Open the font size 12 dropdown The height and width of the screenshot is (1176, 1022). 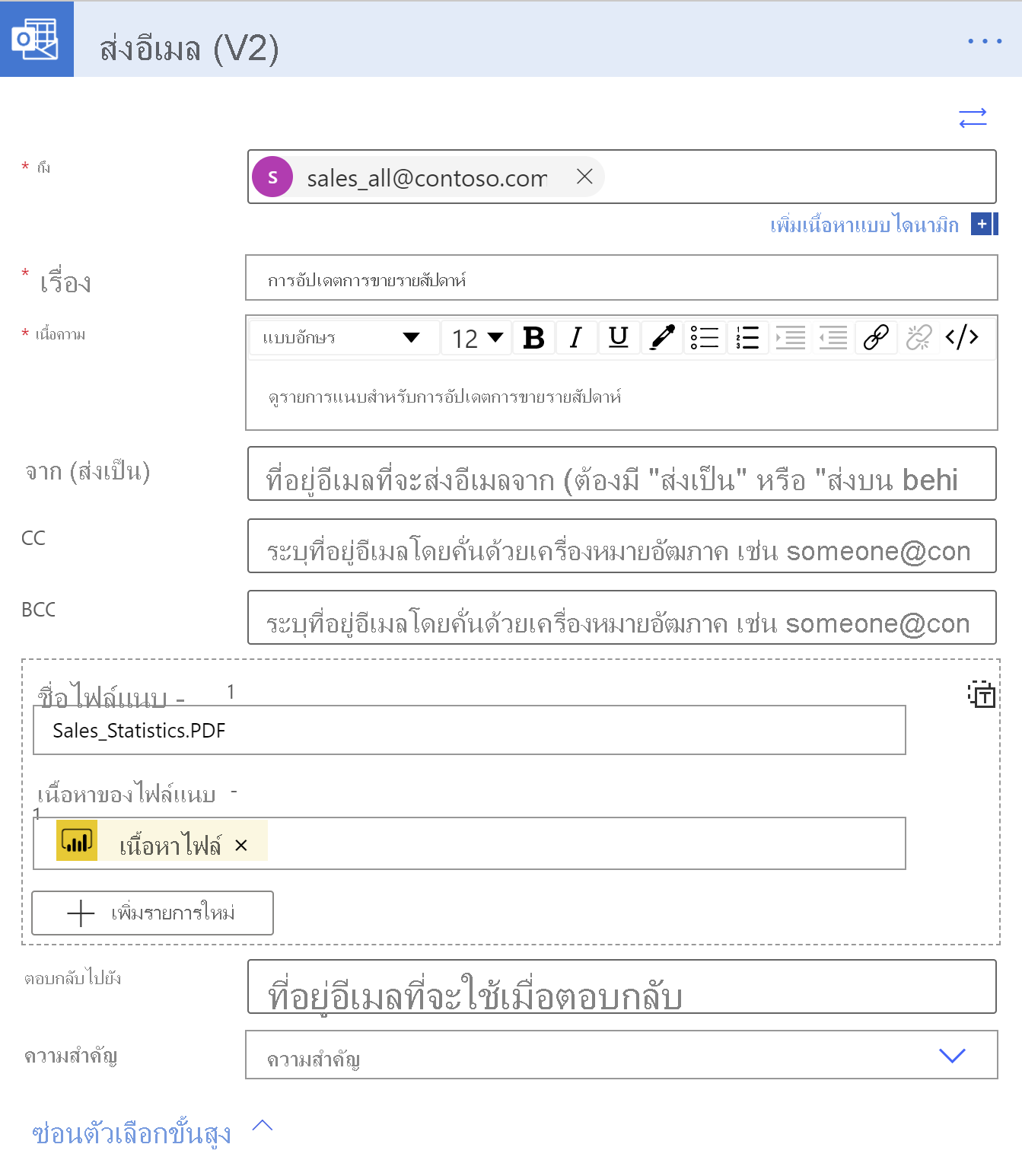click(x=477, y=337)
